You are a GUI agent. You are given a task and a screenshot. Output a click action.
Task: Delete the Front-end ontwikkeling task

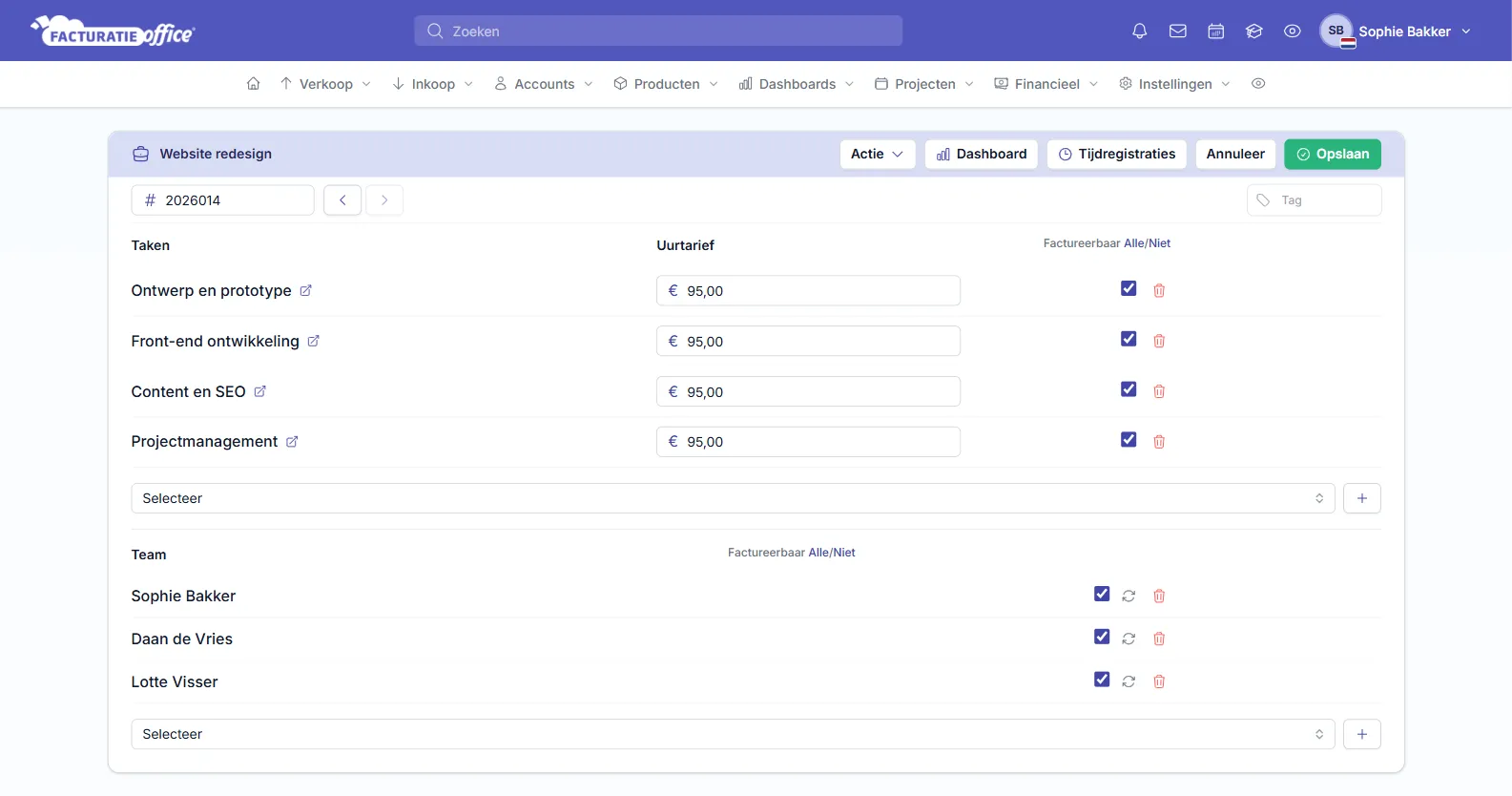(x=1159, y=341)
